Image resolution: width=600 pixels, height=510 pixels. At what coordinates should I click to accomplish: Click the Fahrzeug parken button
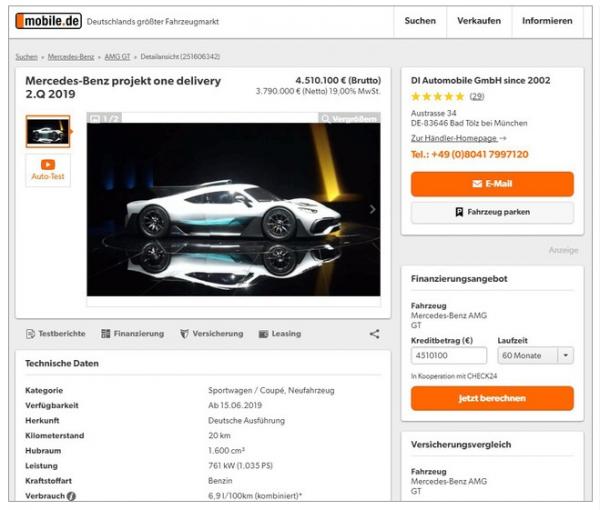492,212
